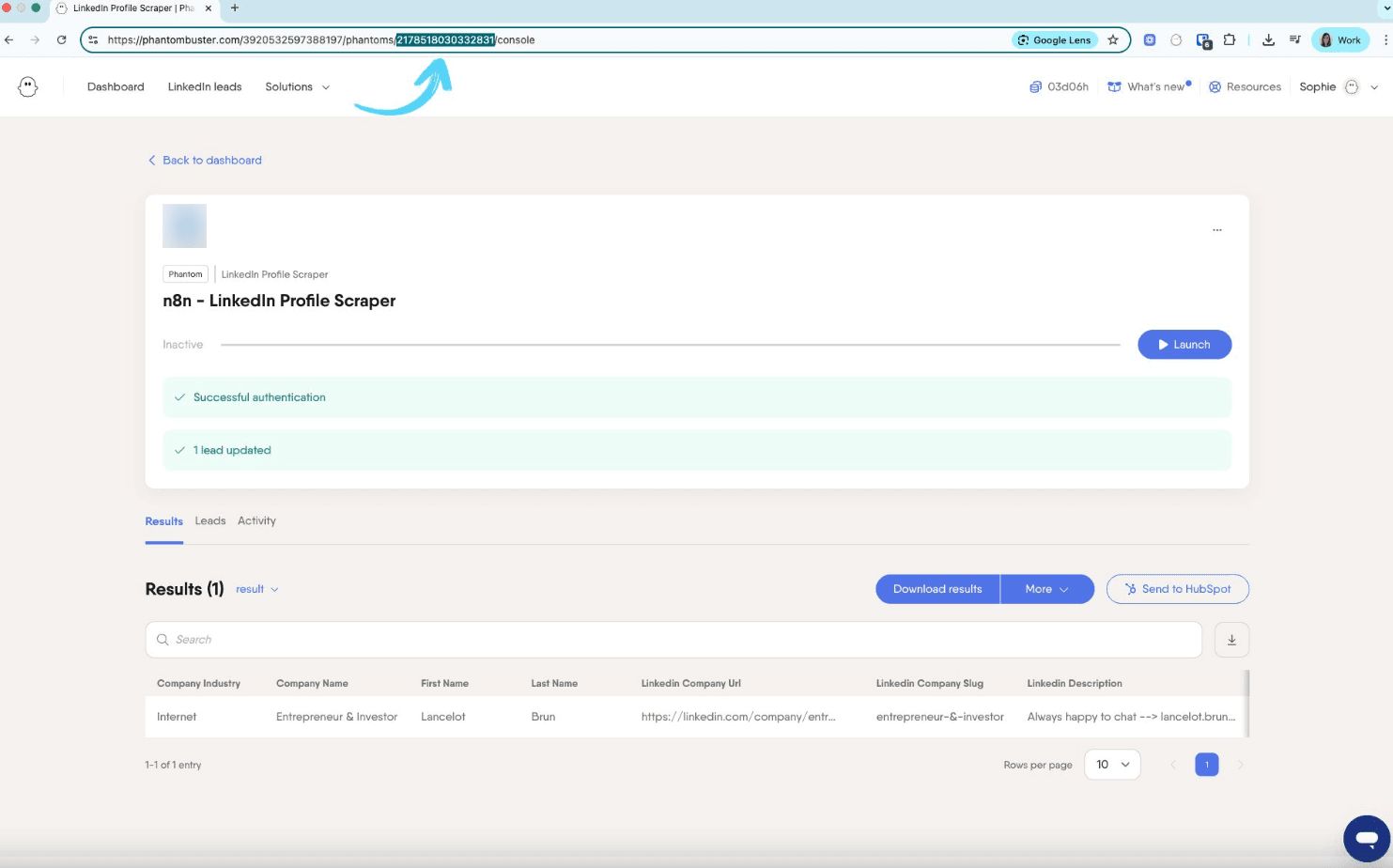The height and width of the screenshot is (868, 1393).
Task: Click First Name column header
Action: tap(444, 683)
